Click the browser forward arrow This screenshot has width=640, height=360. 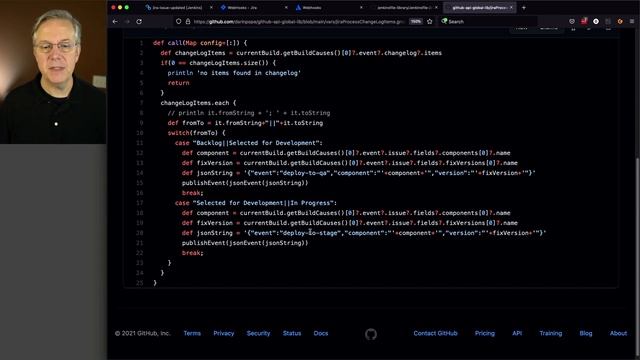[x=127, y=21]
